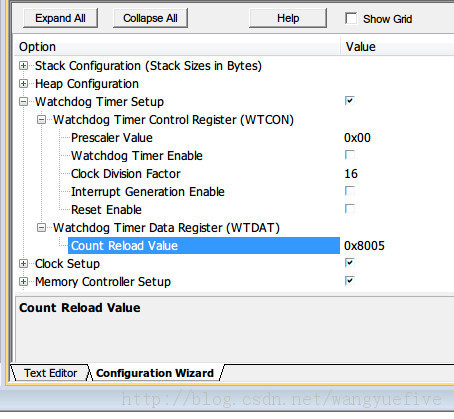
Task: Expand the Stack Configuration node
Action: 23,66
